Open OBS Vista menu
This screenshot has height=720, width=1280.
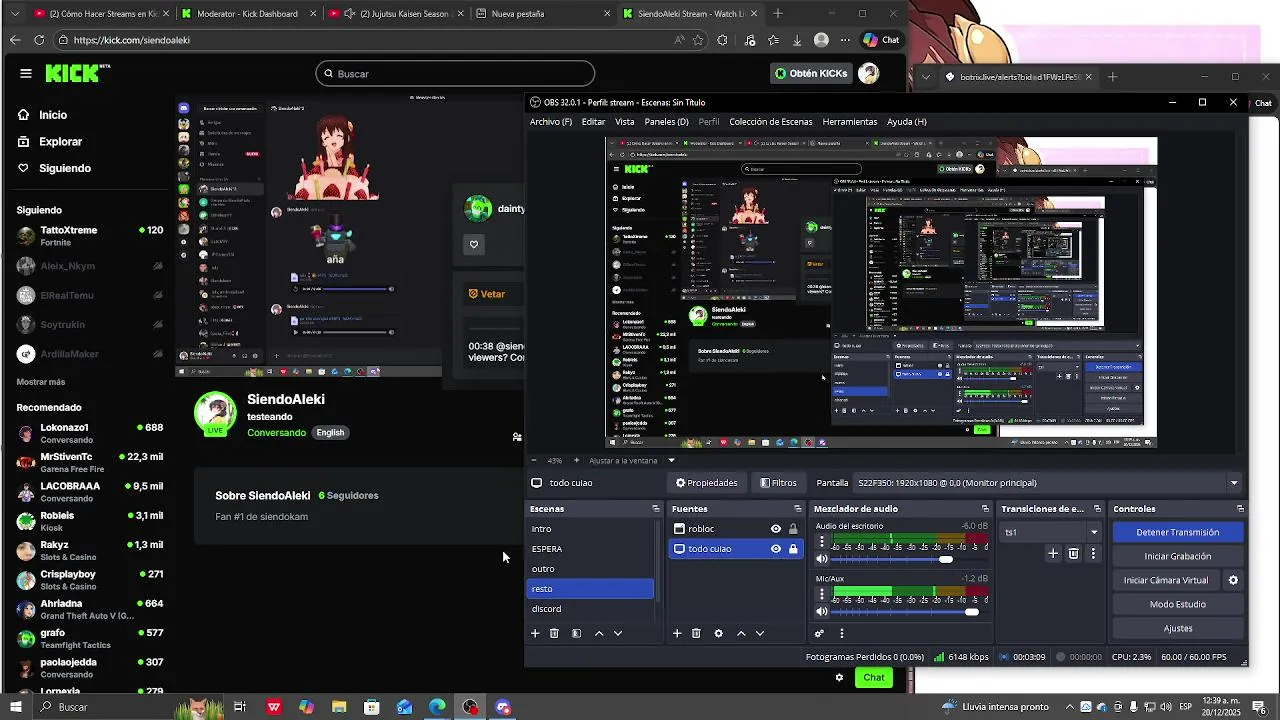[625, 122]
